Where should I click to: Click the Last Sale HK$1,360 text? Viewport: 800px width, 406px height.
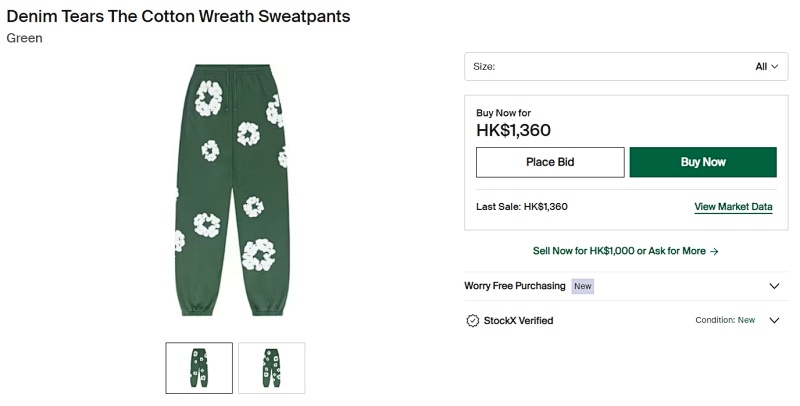(521, 207)
